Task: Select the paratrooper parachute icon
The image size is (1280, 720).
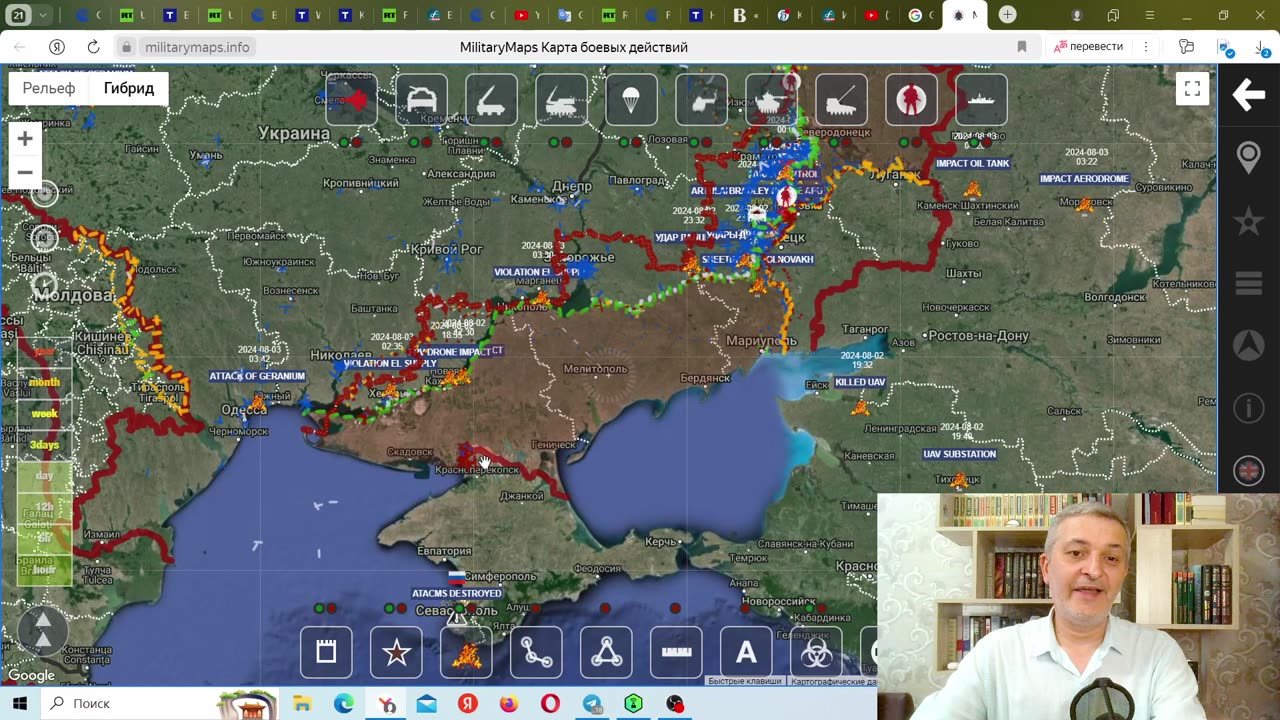Action: tap(631, 99)
